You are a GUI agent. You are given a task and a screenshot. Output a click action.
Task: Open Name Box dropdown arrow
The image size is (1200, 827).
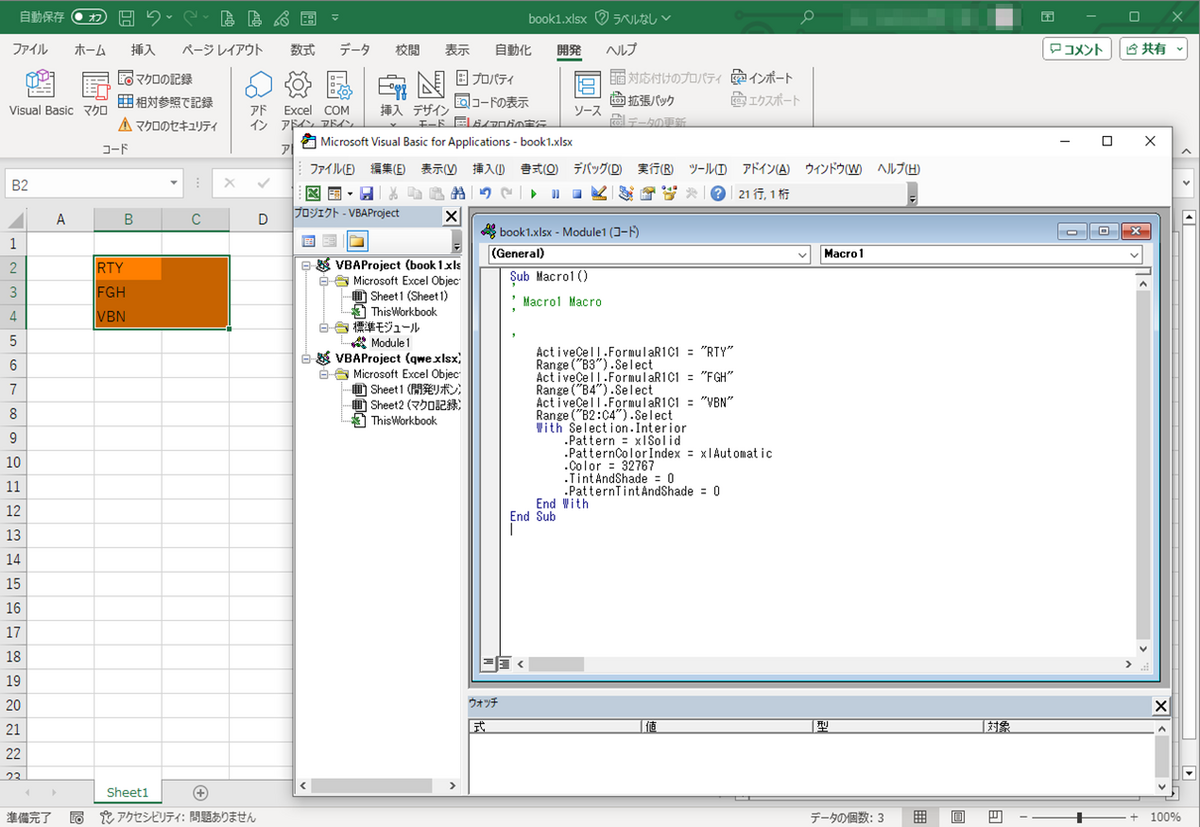(174, 183)
